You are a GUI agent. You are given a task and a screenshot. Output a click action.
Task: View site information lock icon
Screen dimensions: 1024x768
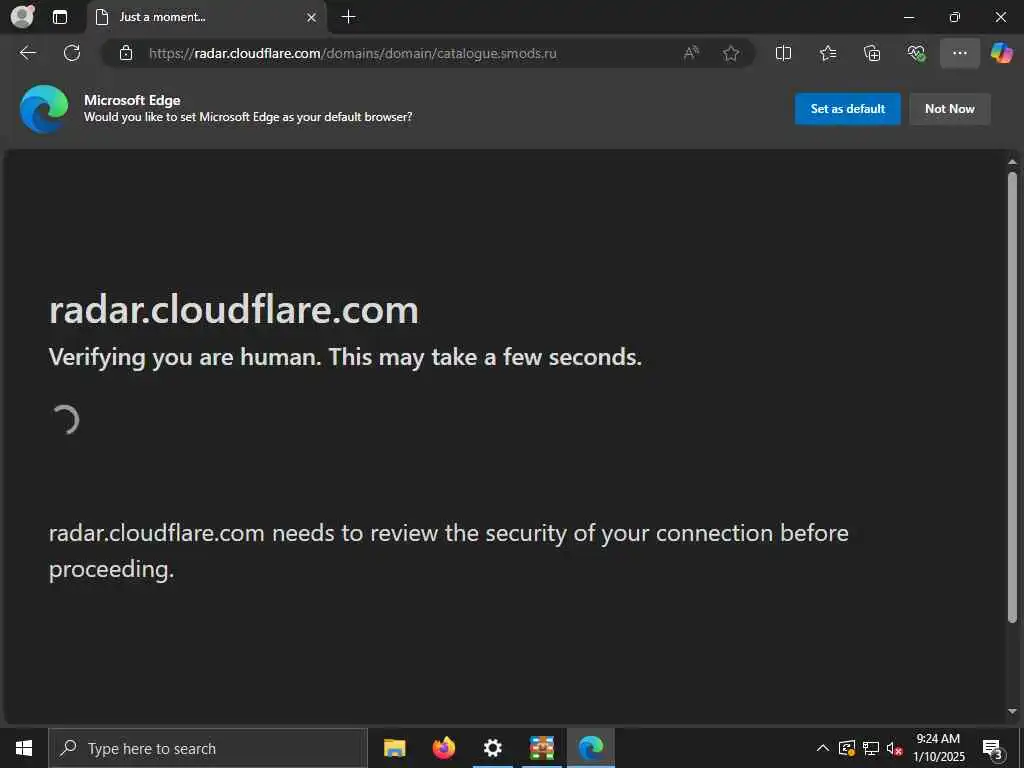tap(126, 53)
